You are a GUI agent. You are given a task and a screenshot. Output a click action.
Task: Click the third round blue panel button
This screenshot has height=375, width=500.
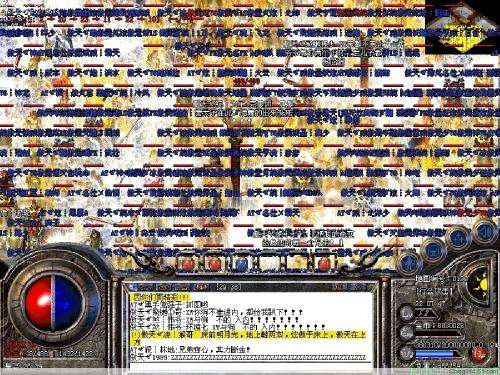(x=459, y=238)
